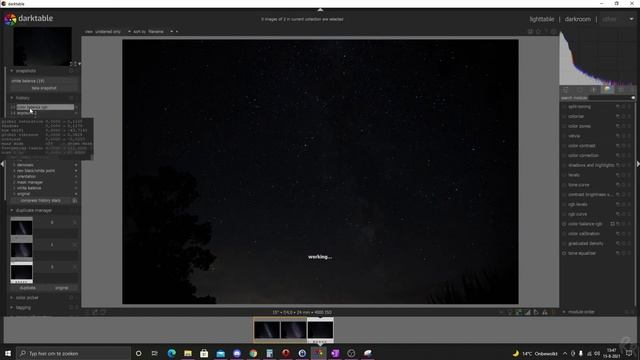Disable the tone equalizer module
Screen dimensions: 640x360
click(x=564, y=253)
